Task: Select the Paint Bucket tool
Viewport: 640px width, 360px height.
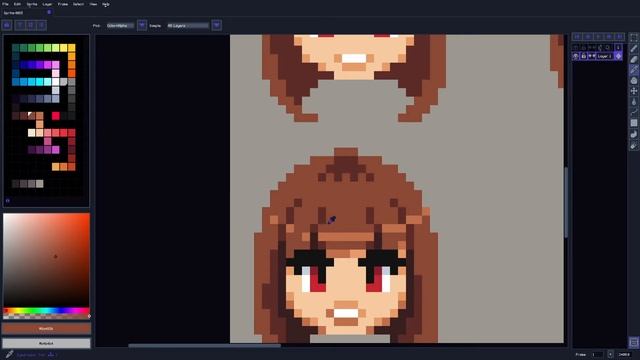Action: [634, 102]
